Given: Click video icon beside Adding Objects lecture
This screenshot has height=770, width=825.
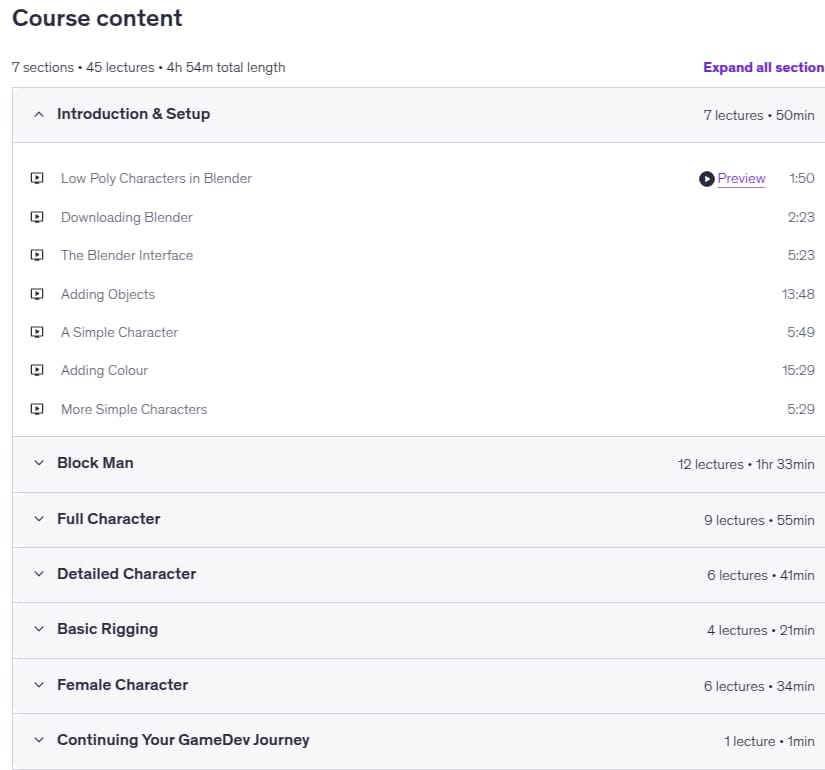Looking at the screenshot, I should tap(37, 294).
